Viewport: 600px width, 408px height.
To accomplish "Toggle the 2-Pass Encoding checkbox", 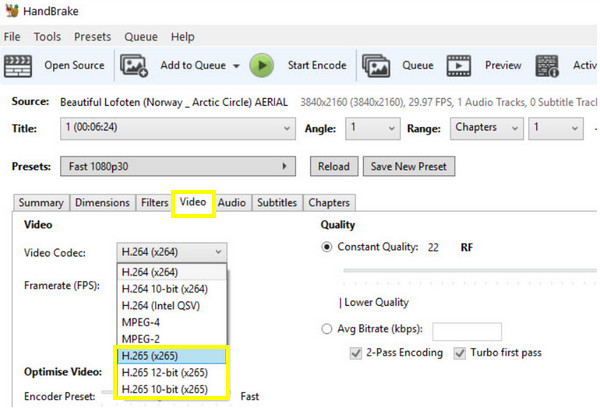I will (356, 353).
